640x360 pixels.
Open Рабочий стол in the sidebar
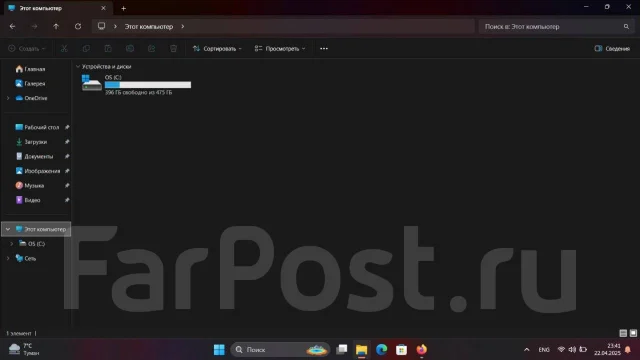[x=37, y=127]
